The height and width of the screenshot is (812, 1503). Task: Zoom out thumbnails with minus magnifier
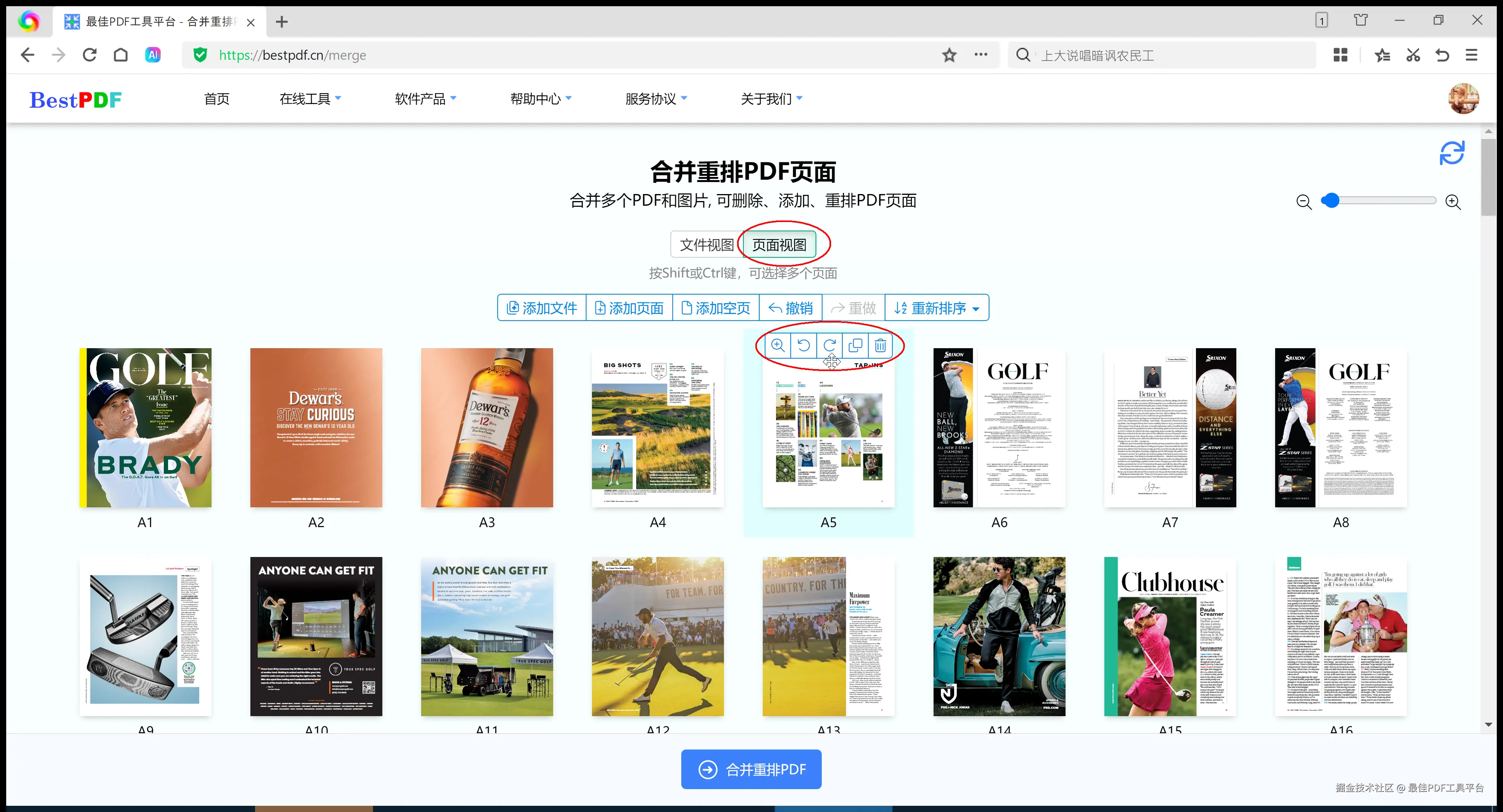[x=1303, y=202]
